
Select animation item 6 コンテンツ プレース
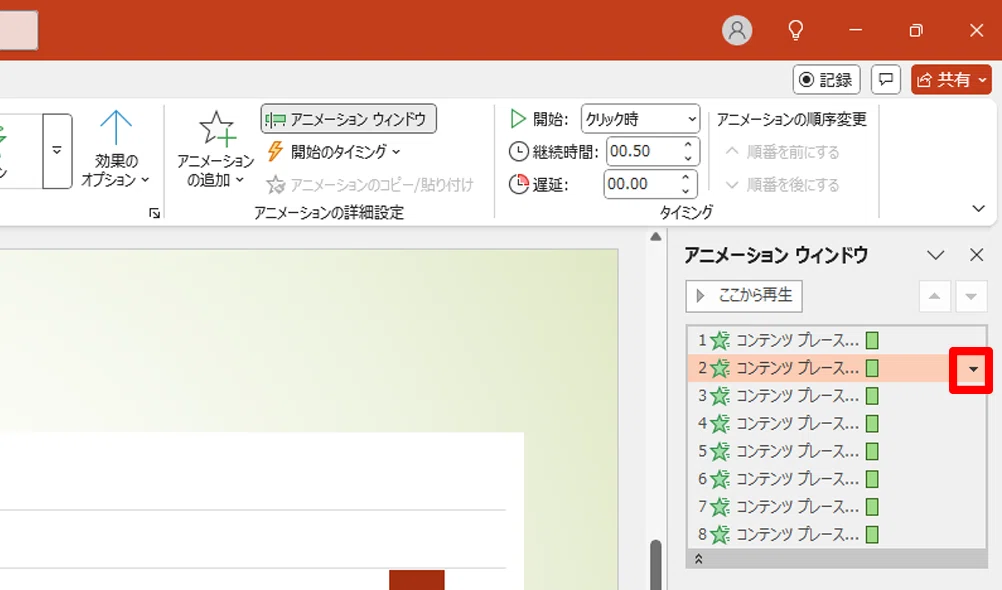[837, 479]
